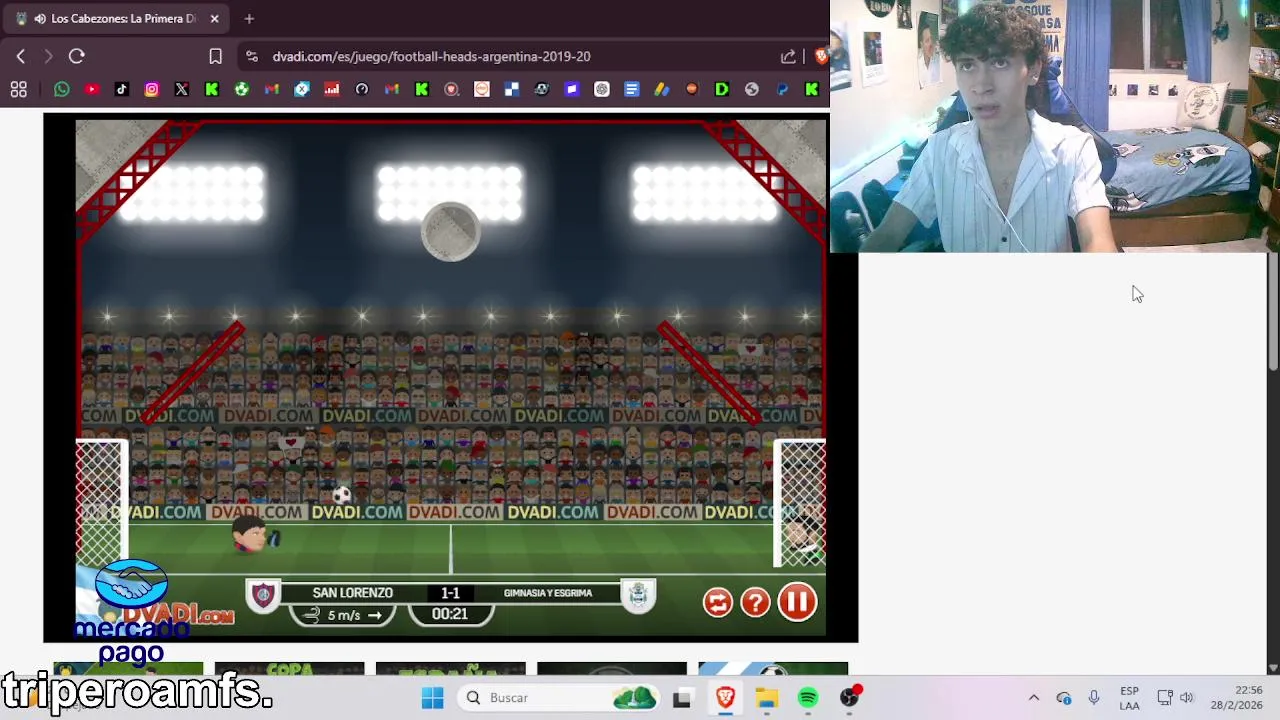Screen dimensions: 1280x720
Task: Share this page using the share icon
Action: click(788, 57)
